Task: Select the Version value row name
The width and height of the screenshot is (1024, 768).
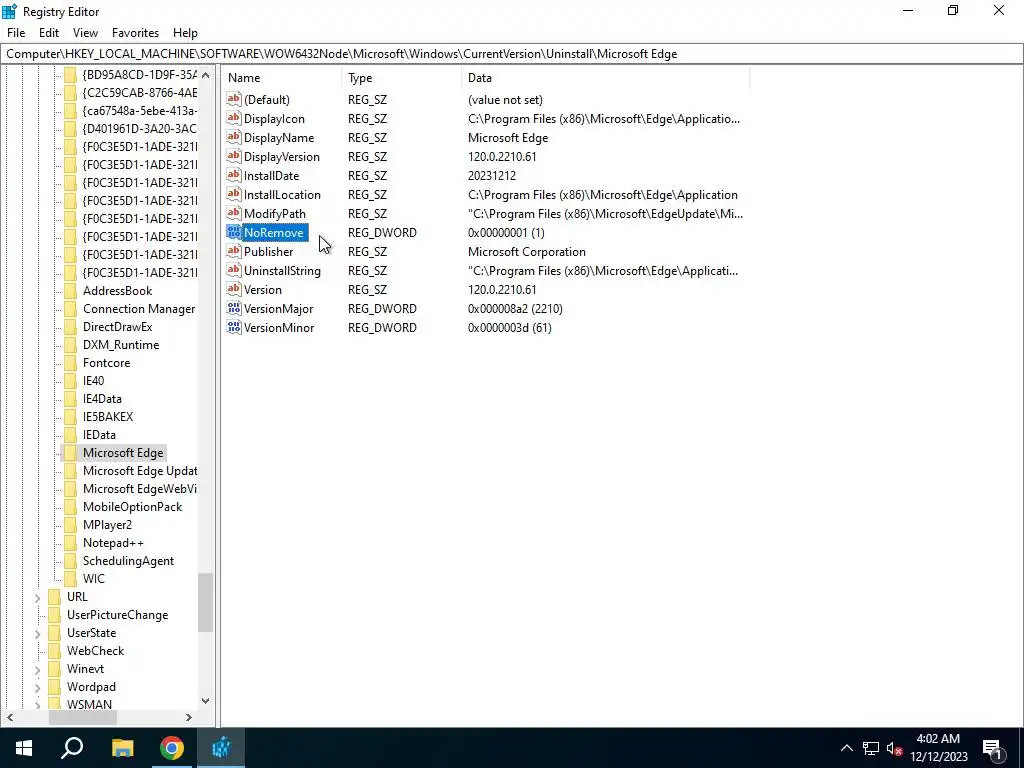Action: click(263, 289)
